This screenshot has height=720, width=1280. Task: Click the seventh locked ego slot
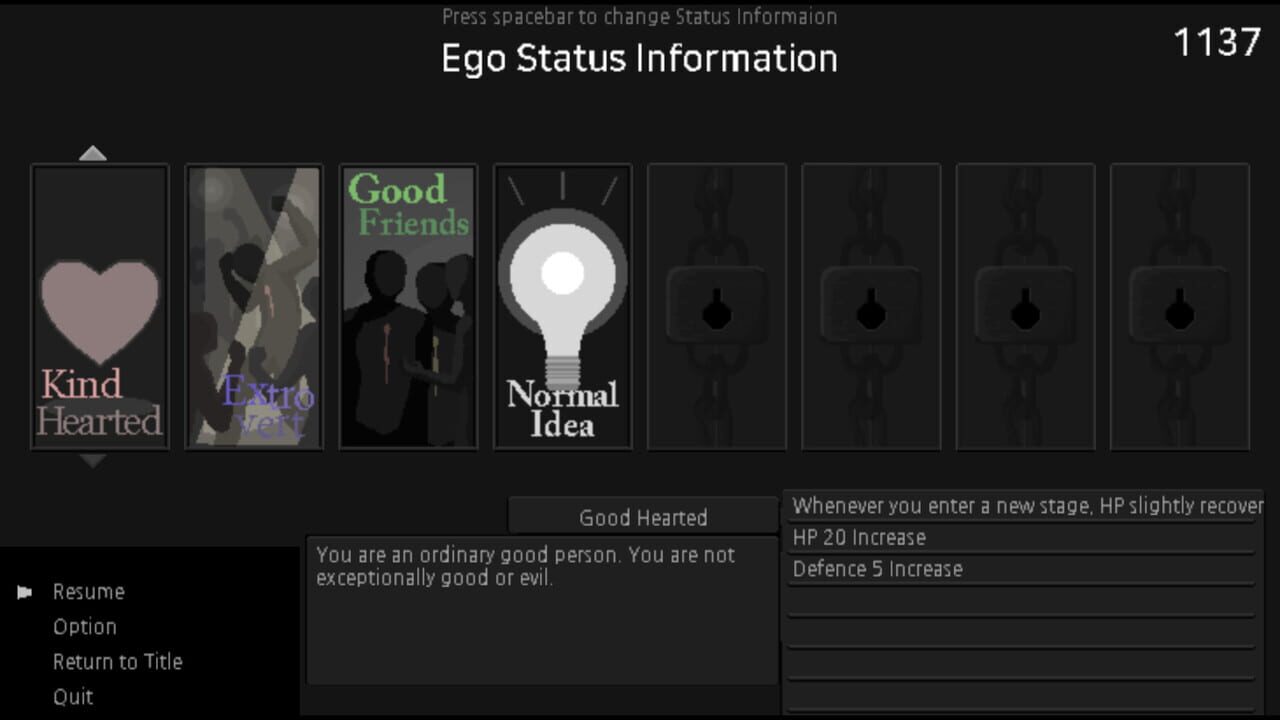click(x=1024, y=307)
